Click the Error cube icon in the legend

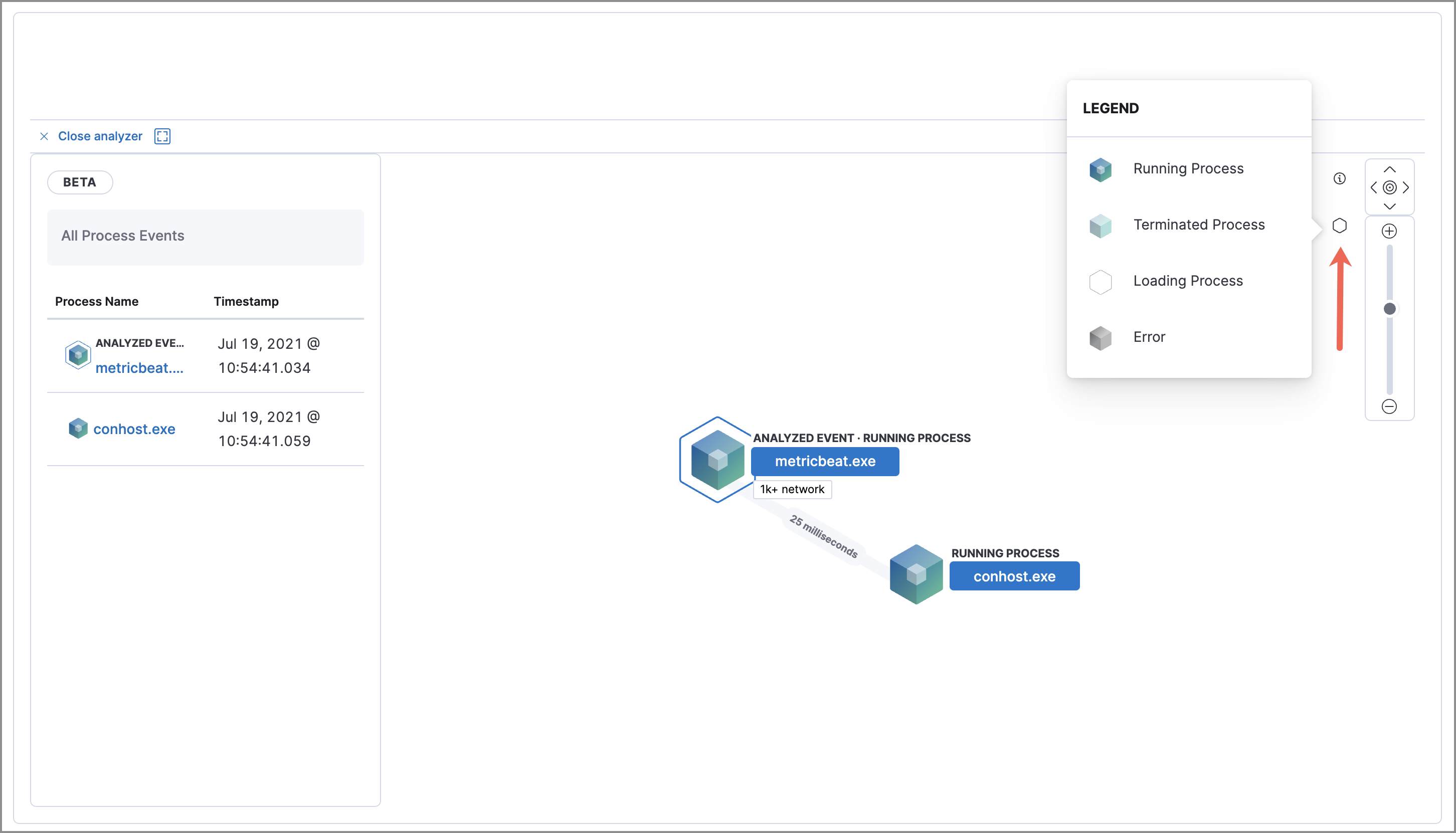tap(1100, 338)
